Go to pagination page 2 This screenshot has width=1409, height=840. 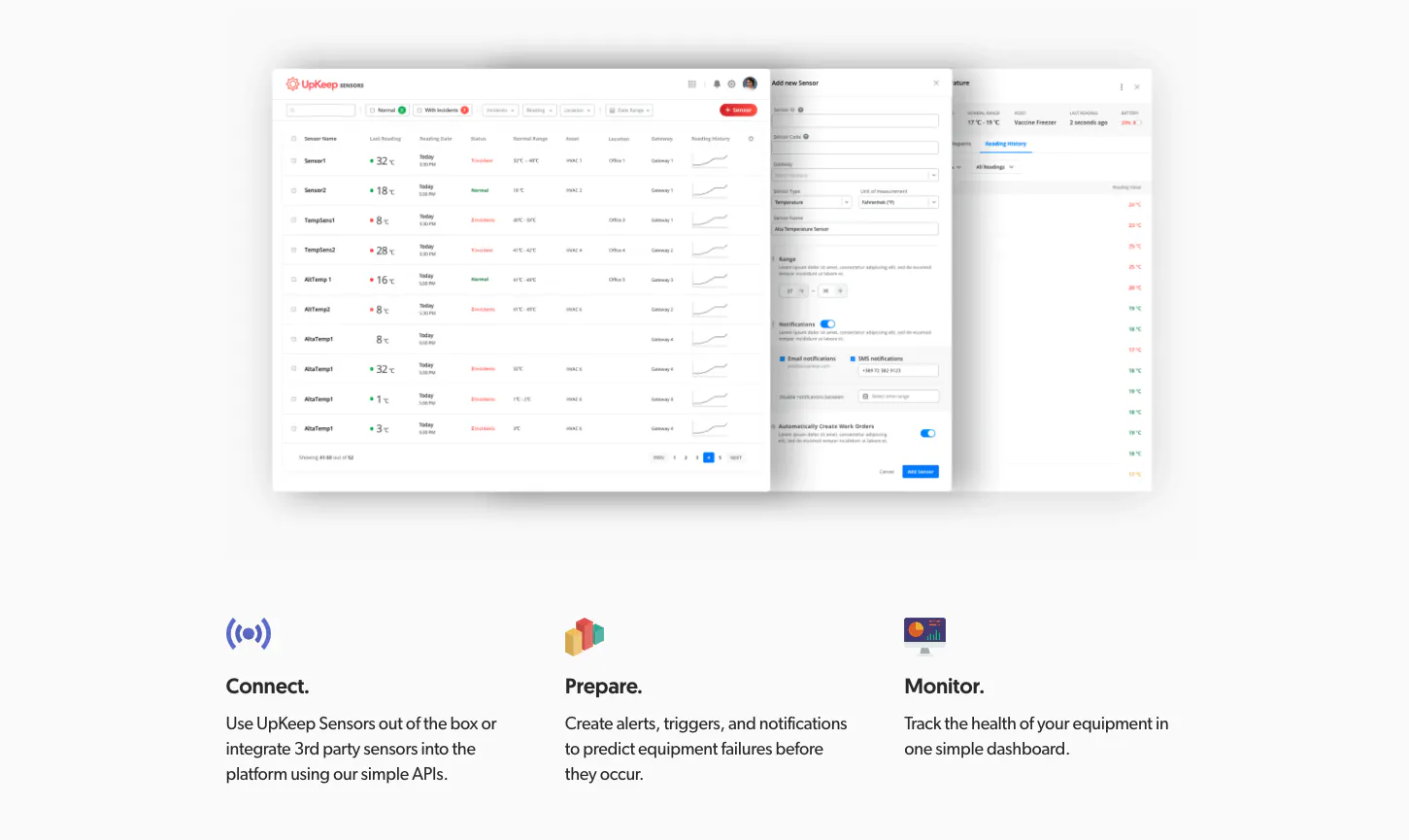pyautogui.click(x=686, y=457)
